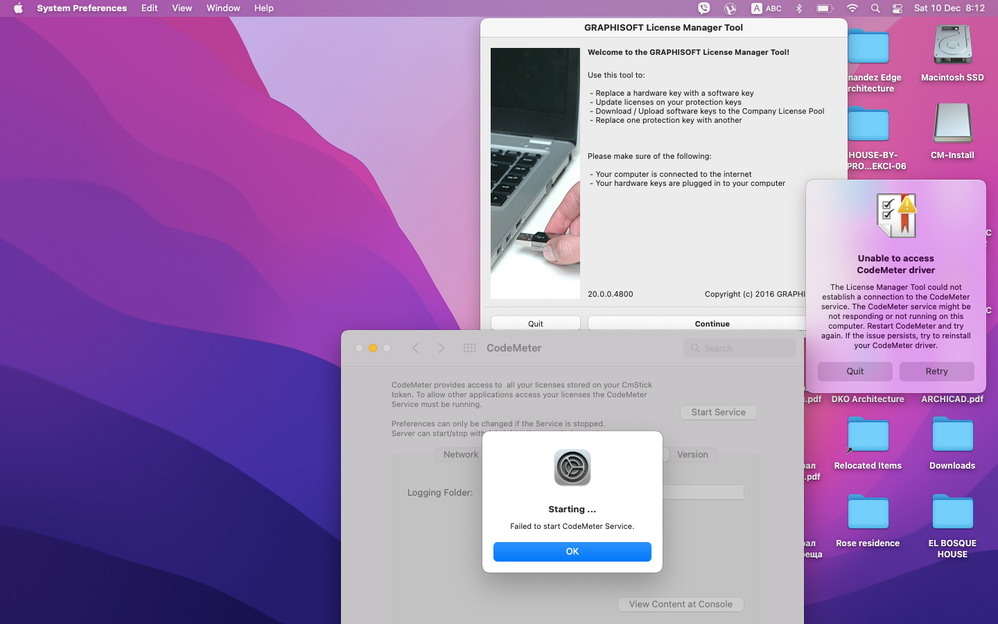Viewport: 998px width, 624px height.
Task: Minimize the CodeMeter preferences window
Action: (373, 348)
